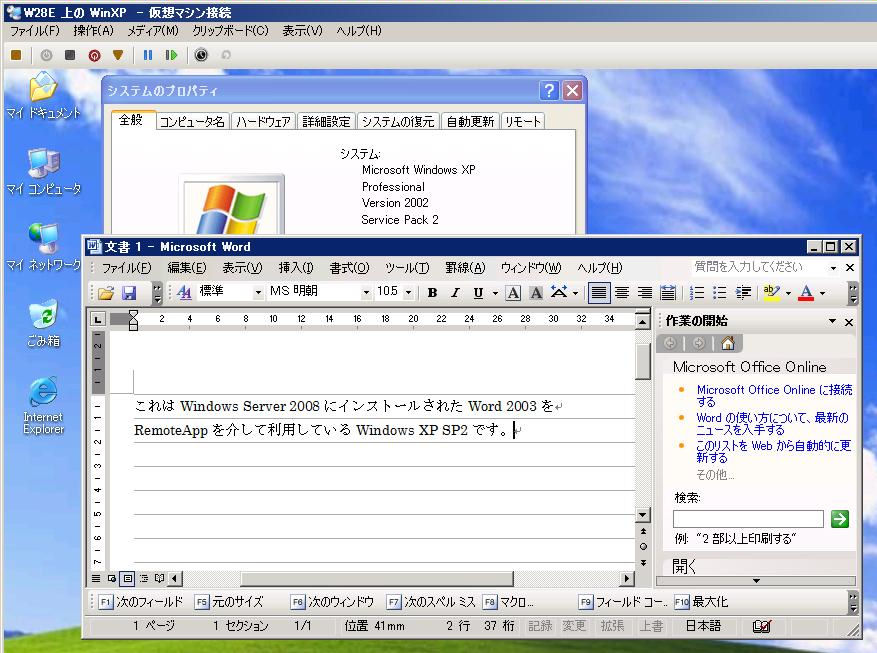Click the bulleted list icon

(x=720, y=292)
